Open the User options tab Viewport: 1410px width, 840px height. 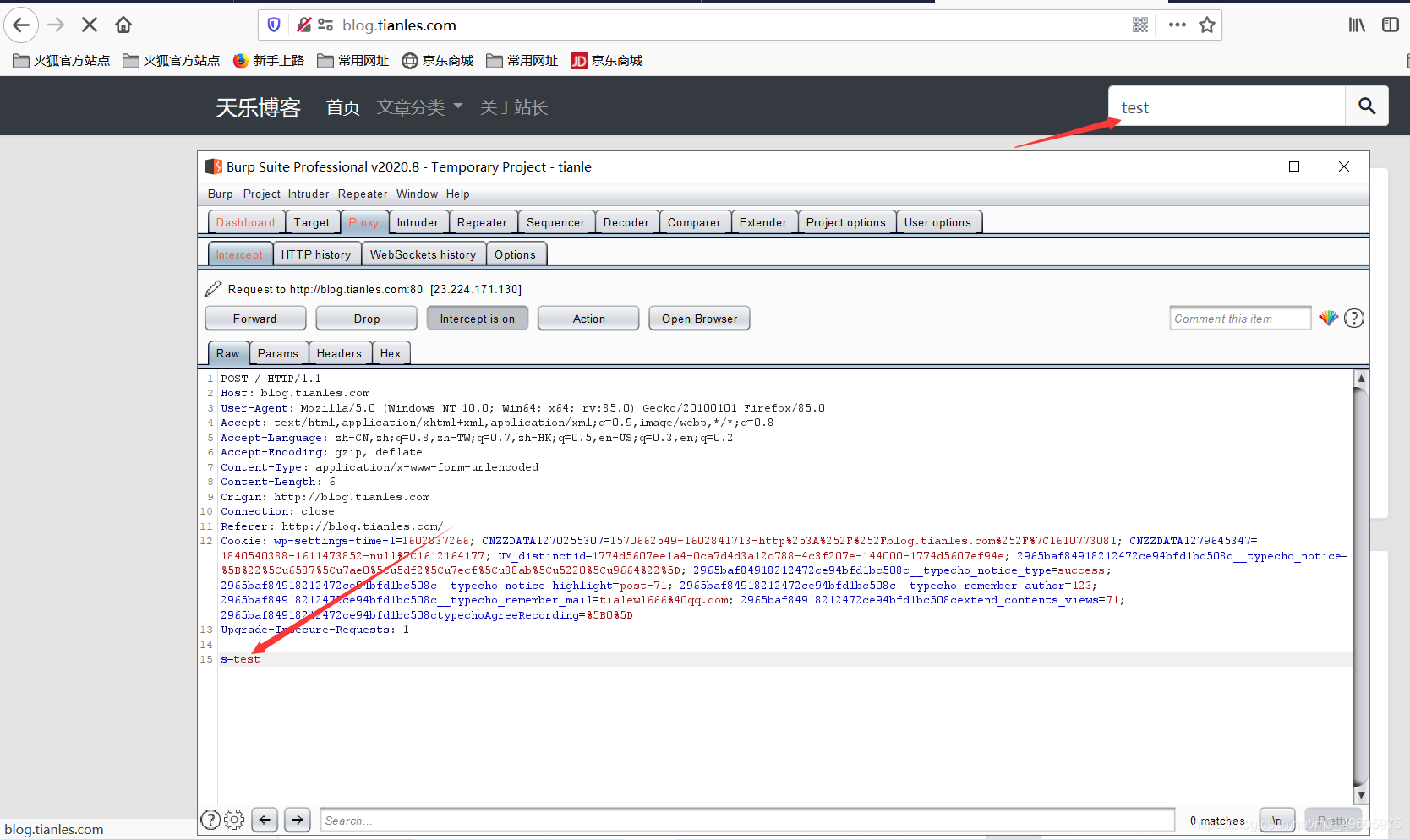[938, 222]
